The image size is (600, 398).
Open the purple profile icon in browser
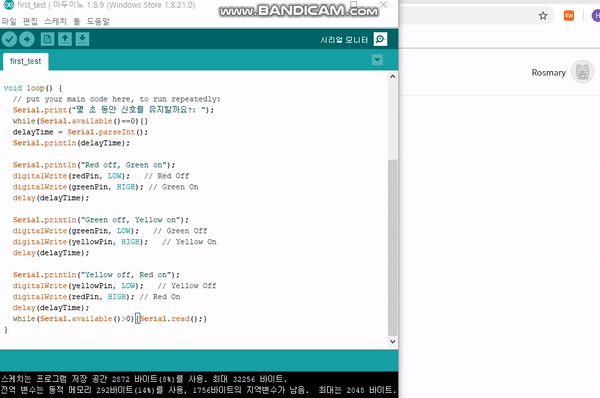(596, 16)
